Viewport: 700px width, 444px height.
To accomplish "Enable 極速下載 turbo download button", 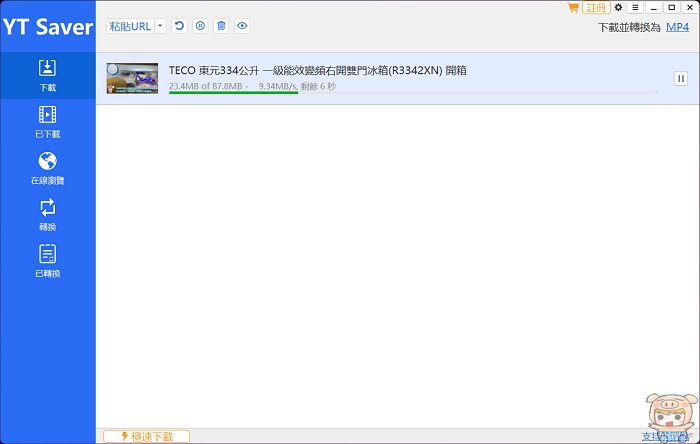I will [146, 436].
